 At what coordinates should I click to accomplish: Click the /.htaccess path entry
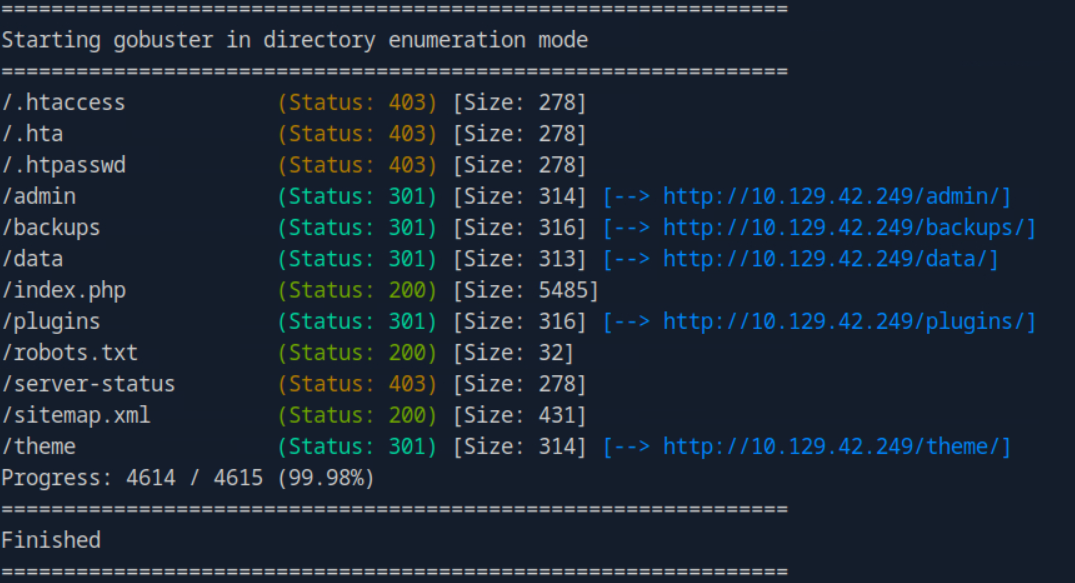[x=64, y=103]
